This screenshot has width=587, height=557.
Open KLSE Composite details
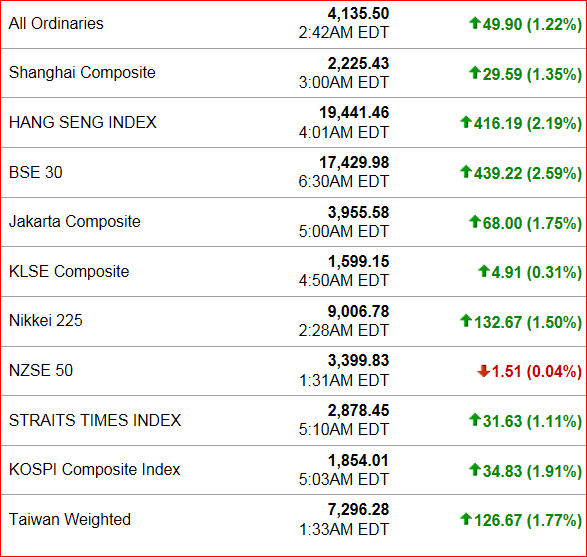(x=69, y=271)
